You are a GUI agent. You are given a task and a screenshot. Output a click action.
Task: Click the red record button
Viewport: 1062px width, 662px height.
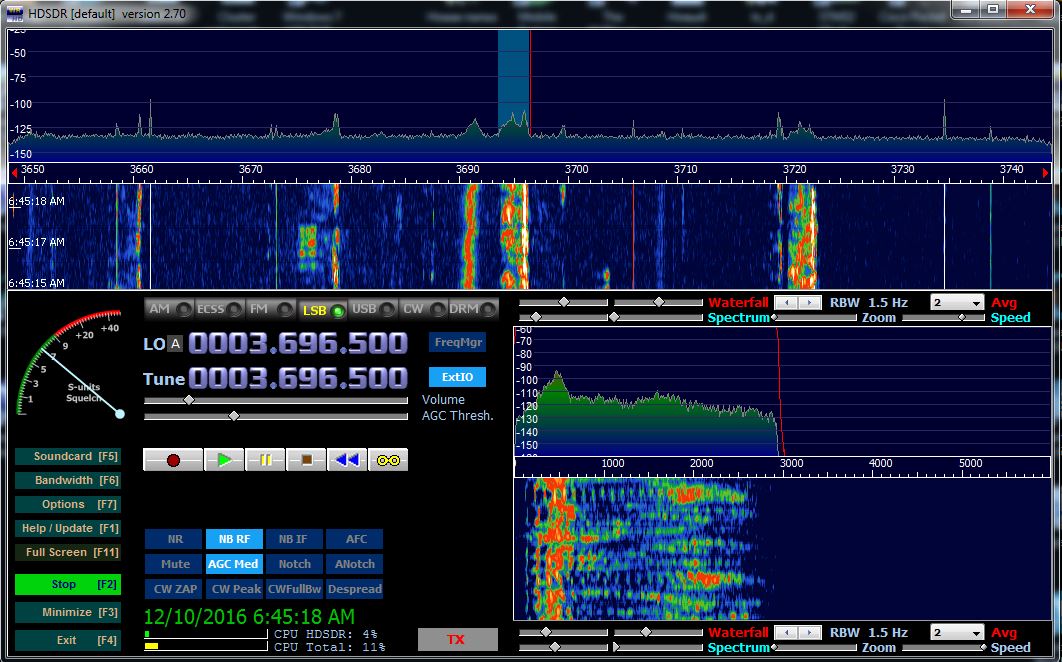pos(173,460)
